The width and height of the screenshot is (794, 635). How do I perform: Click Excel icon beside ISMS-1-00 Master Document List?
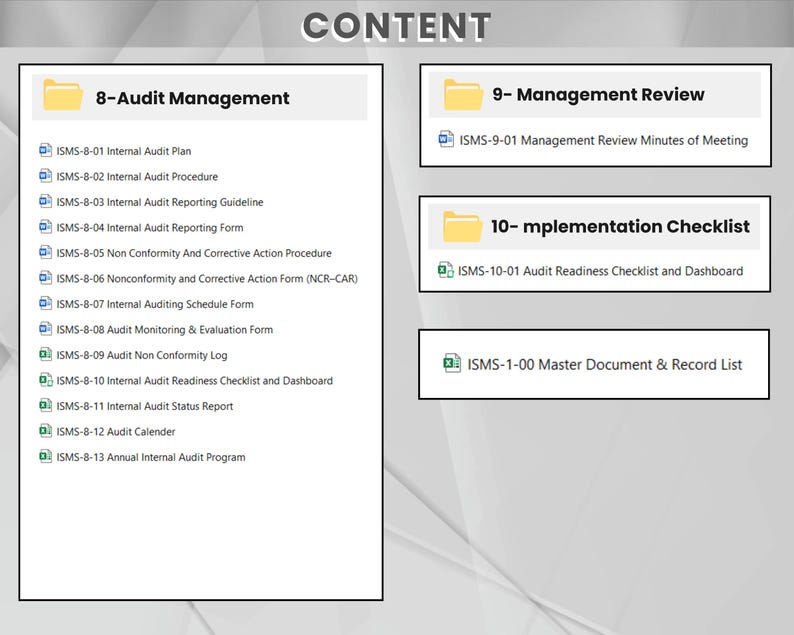tap(452, 363)
